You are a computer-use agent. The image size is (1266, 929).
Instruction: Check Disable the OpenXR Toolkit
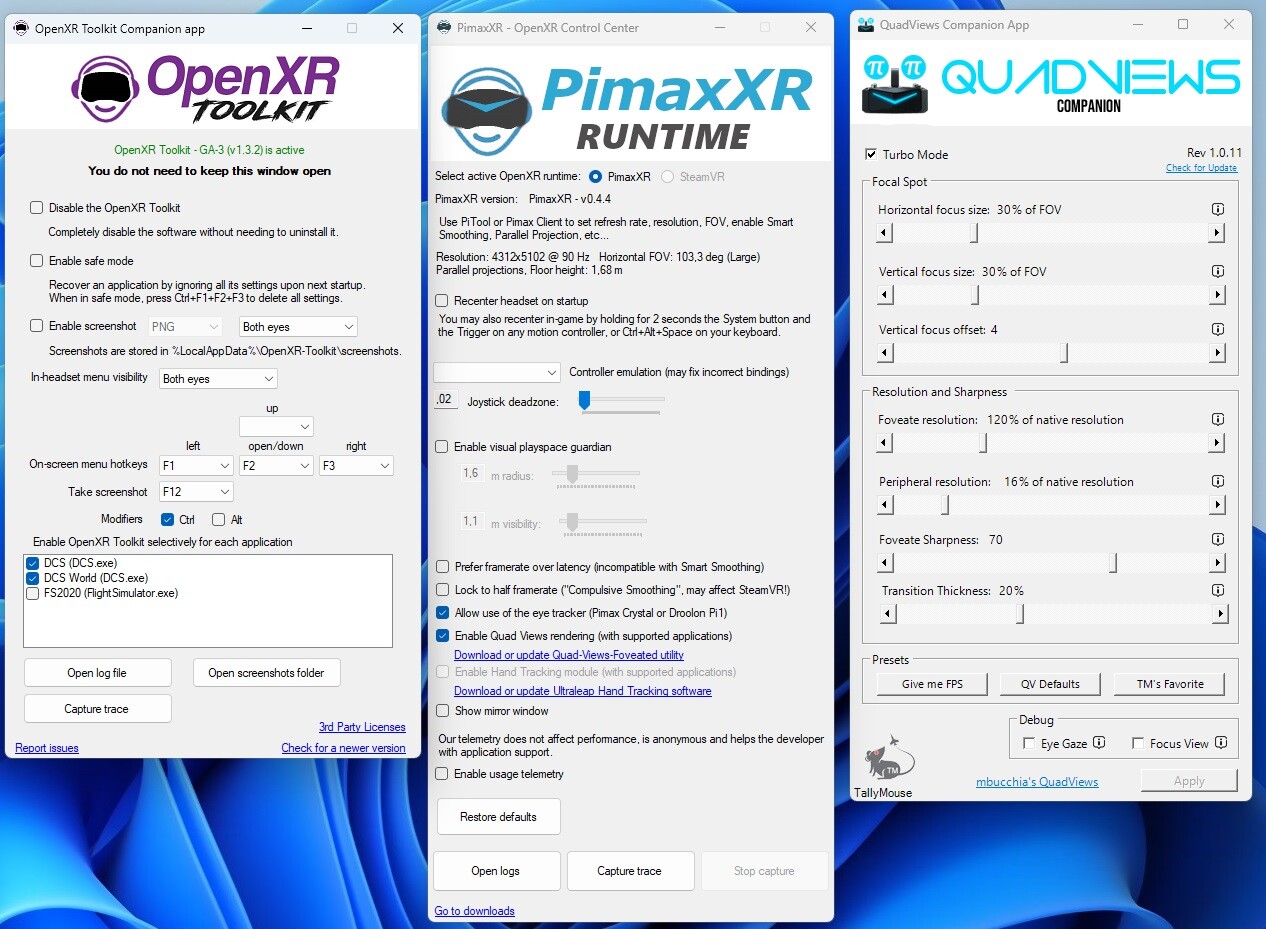[37, 208]
